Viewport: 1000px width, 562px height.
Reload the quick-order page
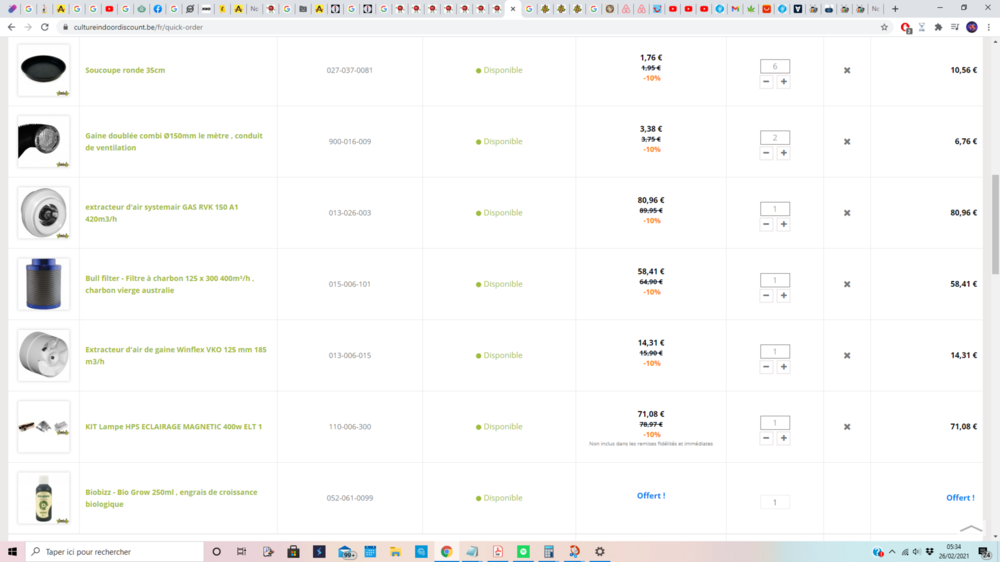click(45, 27)
